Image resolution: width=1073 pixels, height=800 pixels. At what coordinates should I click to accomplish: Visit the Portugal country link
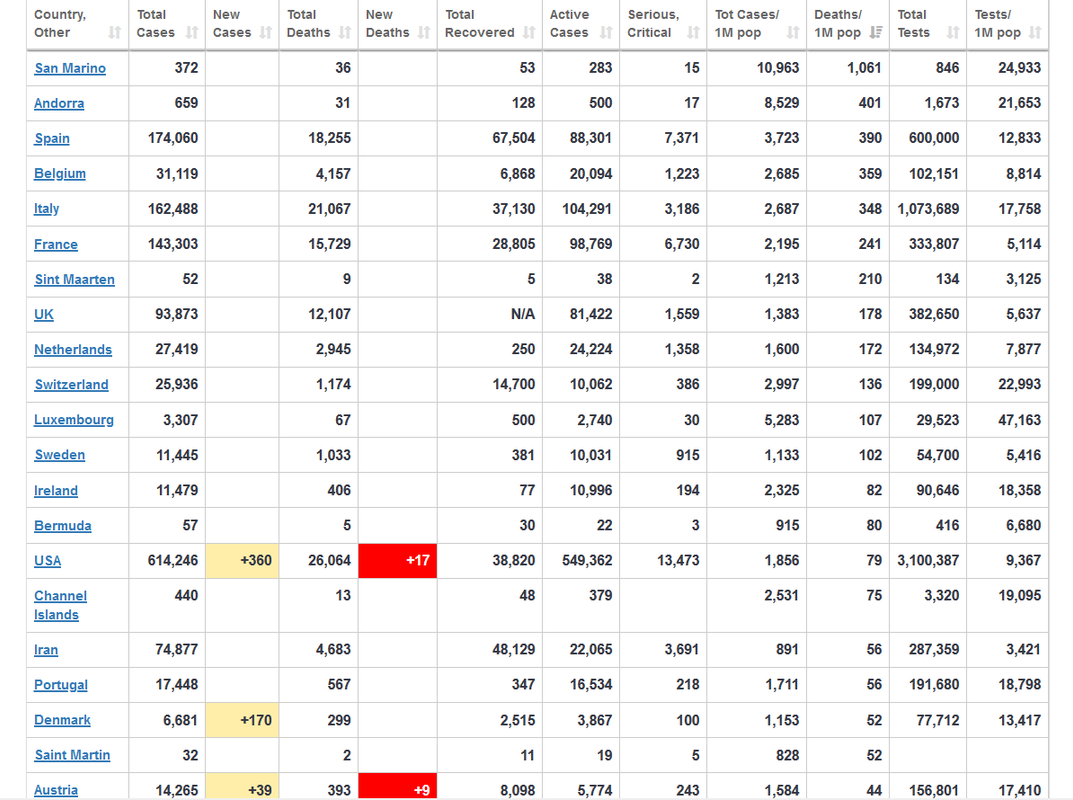click(x=61, y=685)
